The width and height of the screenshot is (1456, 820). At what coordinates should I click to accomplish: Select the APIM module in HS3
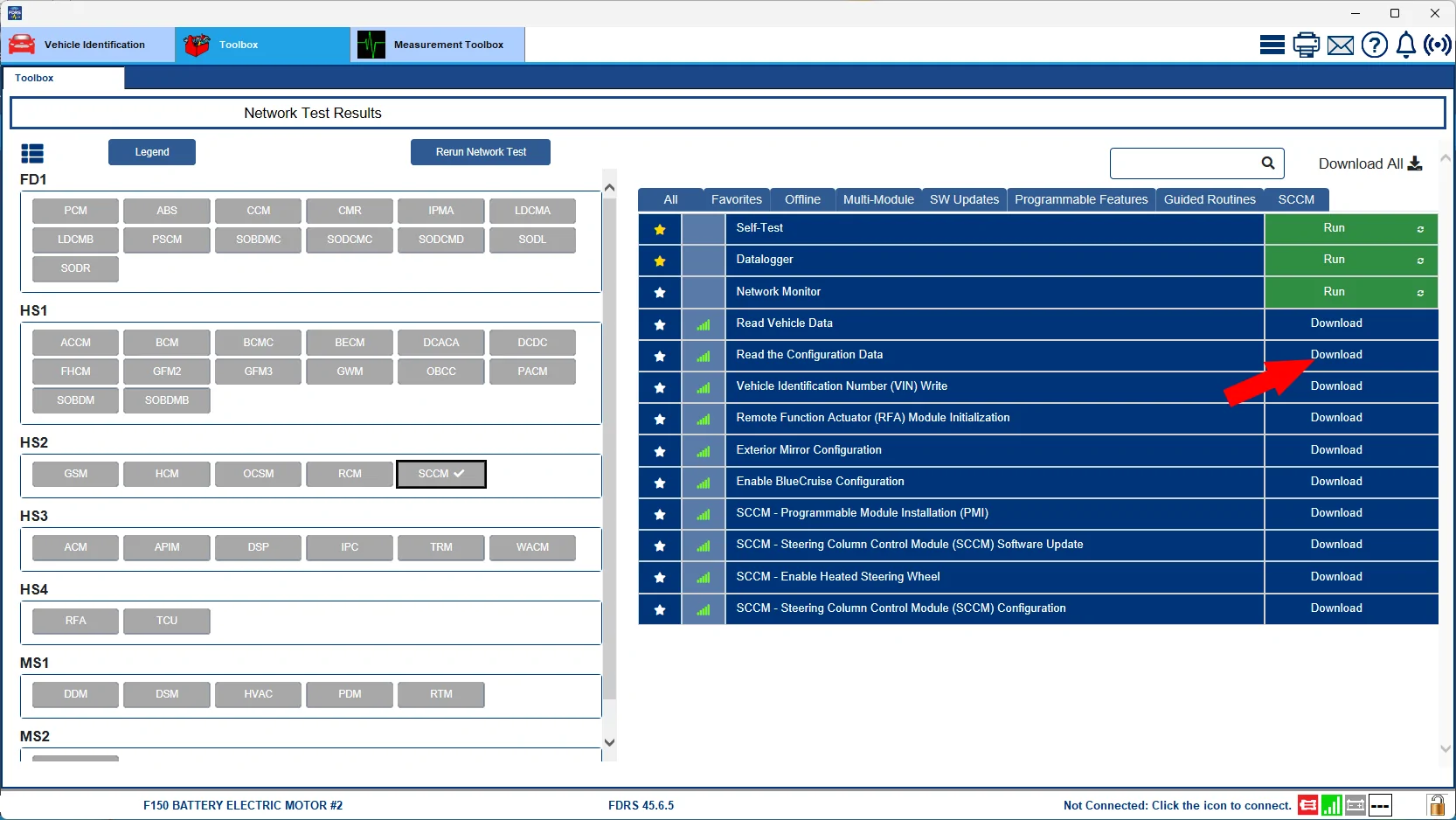[x=167, y=547]
